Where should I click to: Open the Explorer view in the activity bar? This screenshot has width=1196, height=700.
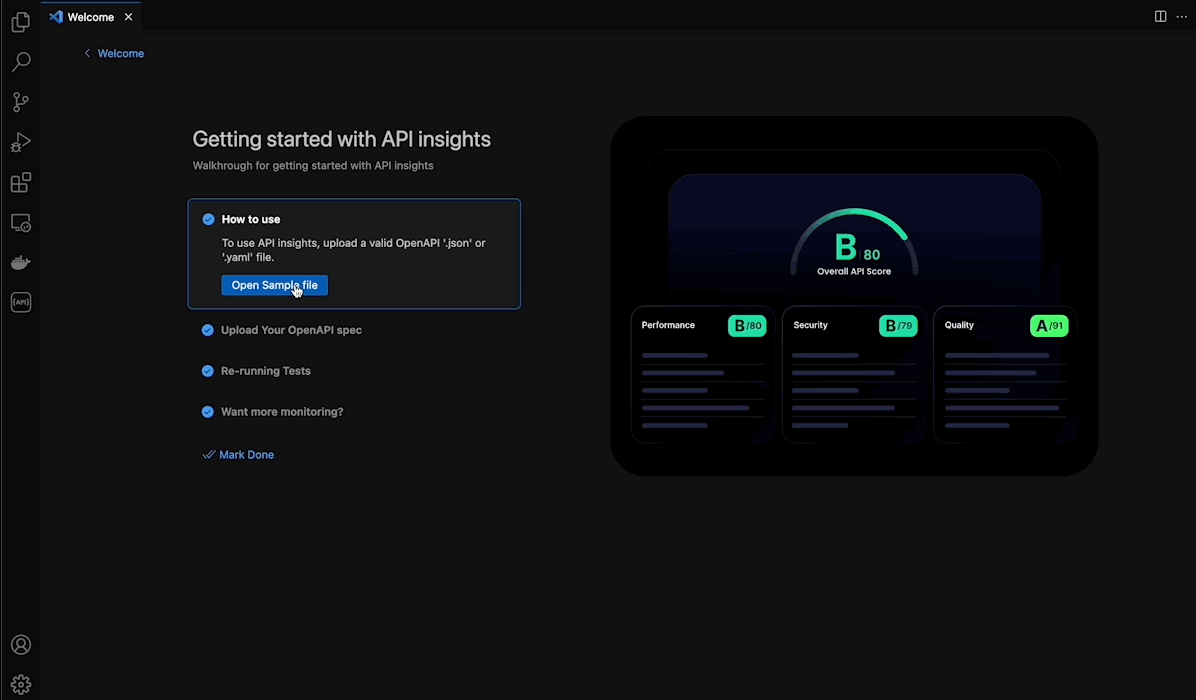pos(20,21)
